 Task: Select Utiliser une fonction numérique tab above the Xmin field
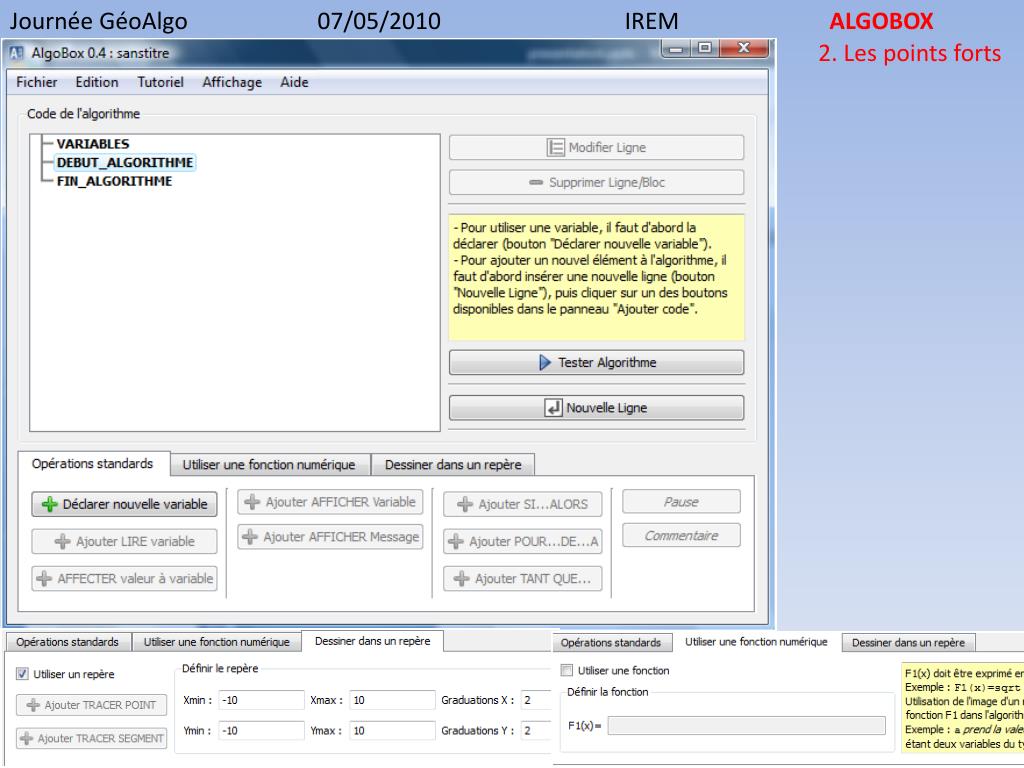[x=217, y=642]
